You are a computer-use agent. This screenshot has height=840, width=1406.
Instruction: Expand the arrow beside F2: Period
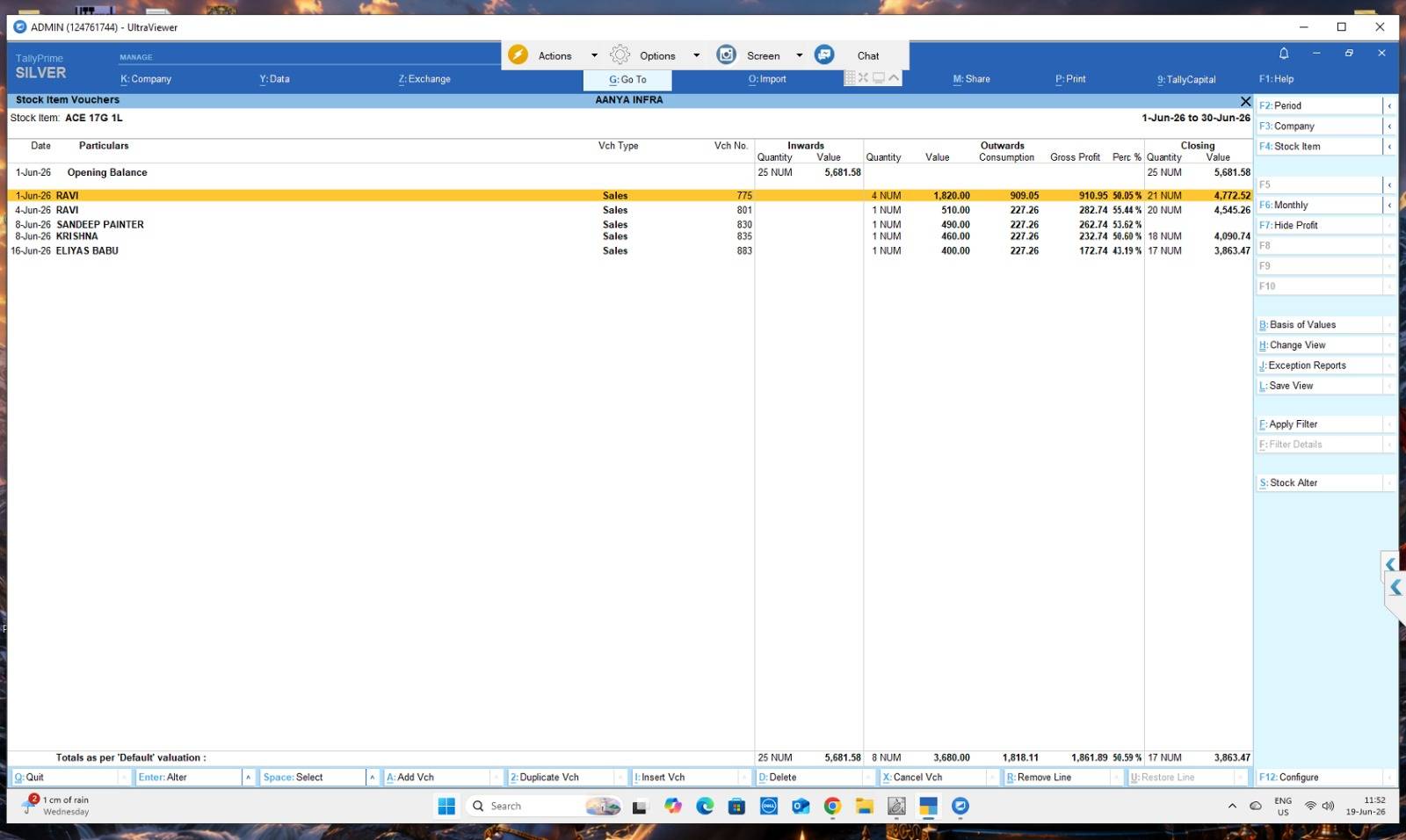(x=1389, y=105)
